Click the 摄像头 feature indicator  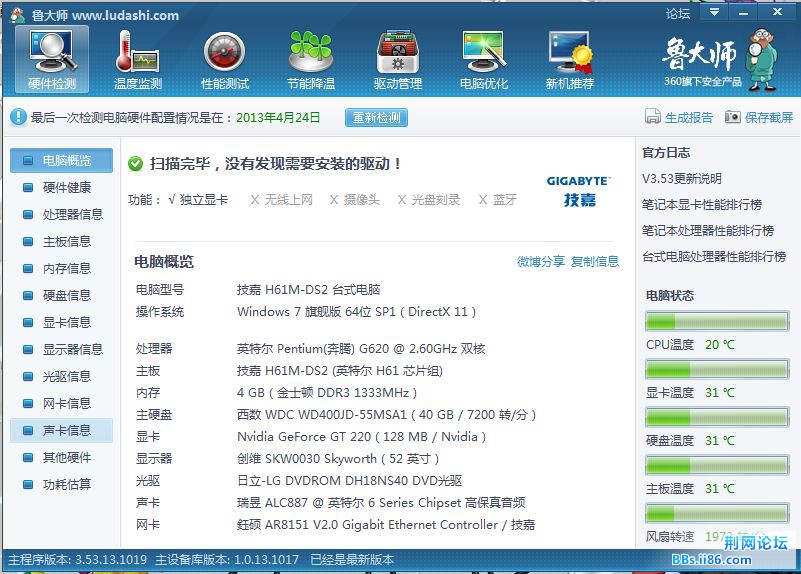[355, 200]
